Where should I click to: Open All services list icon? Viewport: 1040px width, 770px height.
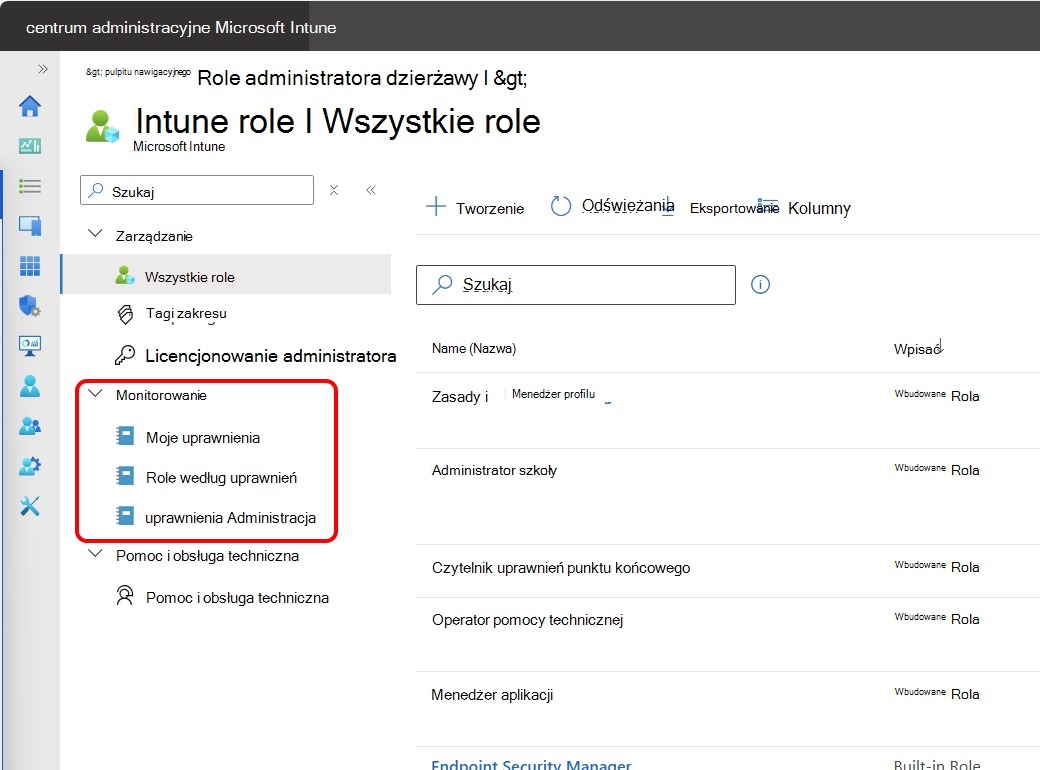(30, 186)
